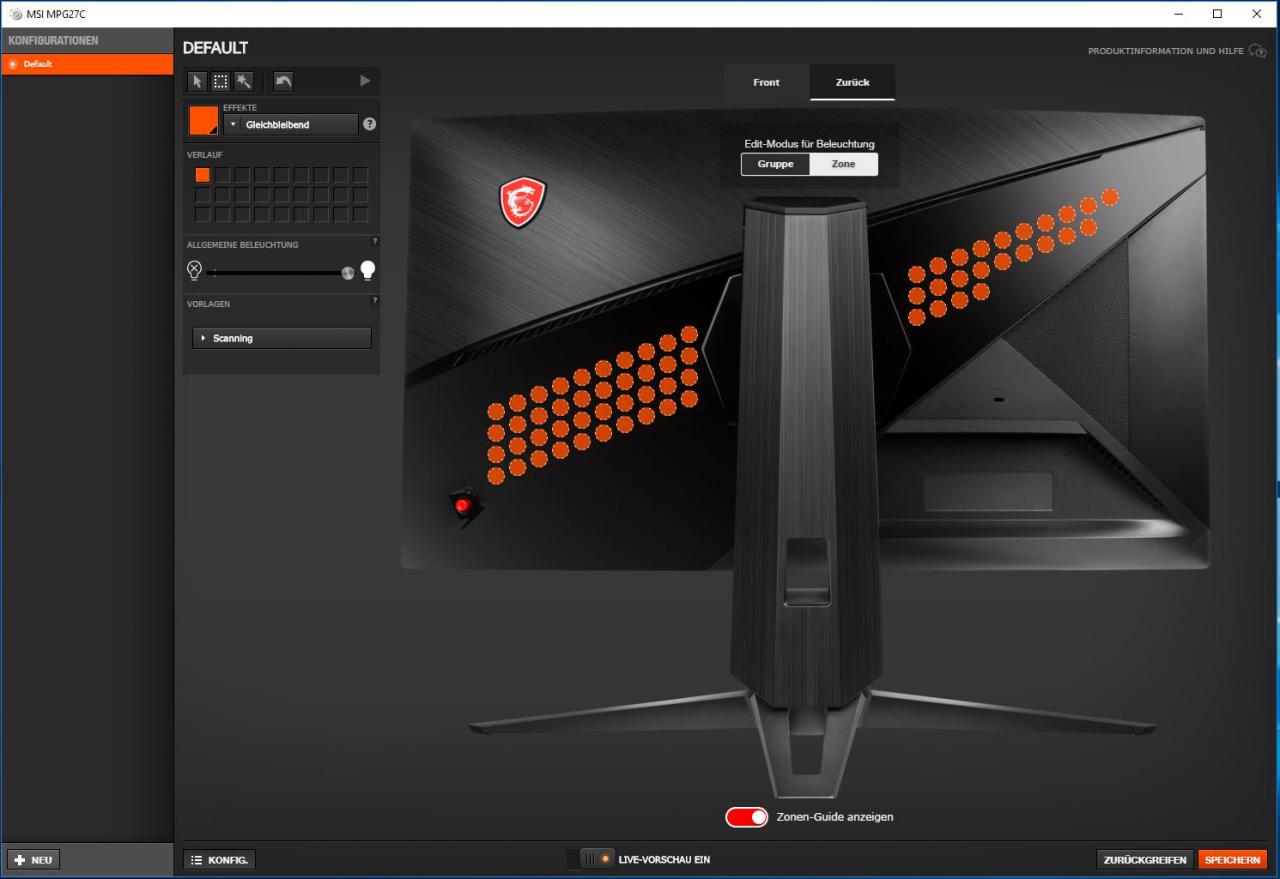Click the Neu button
Viewport: 1280px width, 879px height.
tap(33, 860)
